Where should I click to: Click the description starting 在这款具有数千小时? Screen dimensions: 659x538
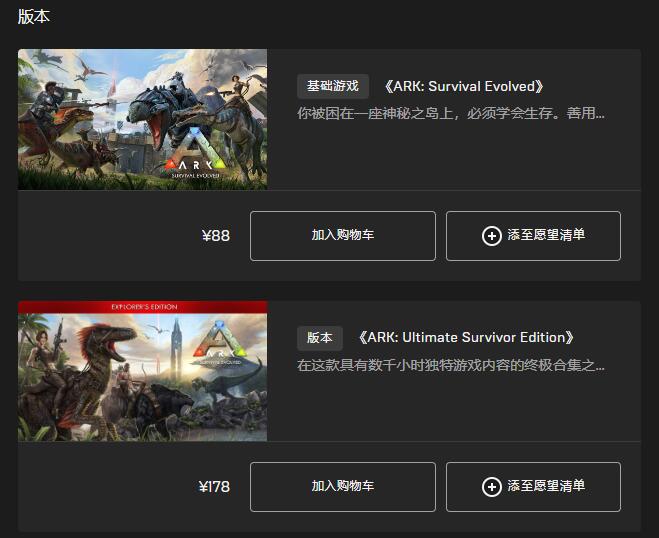(x=451, y=365)
